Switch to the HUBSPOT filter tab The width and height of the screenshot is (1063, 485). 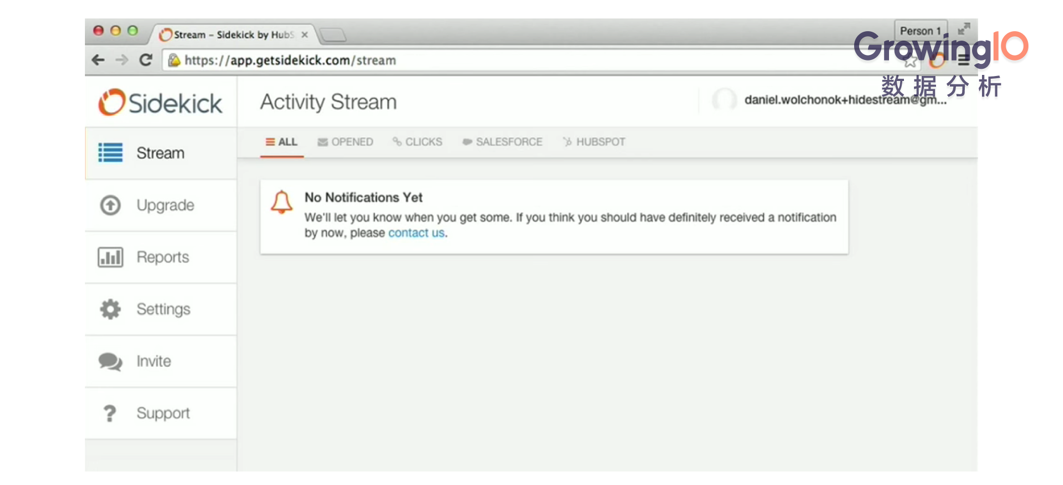(x=594, y=142)
